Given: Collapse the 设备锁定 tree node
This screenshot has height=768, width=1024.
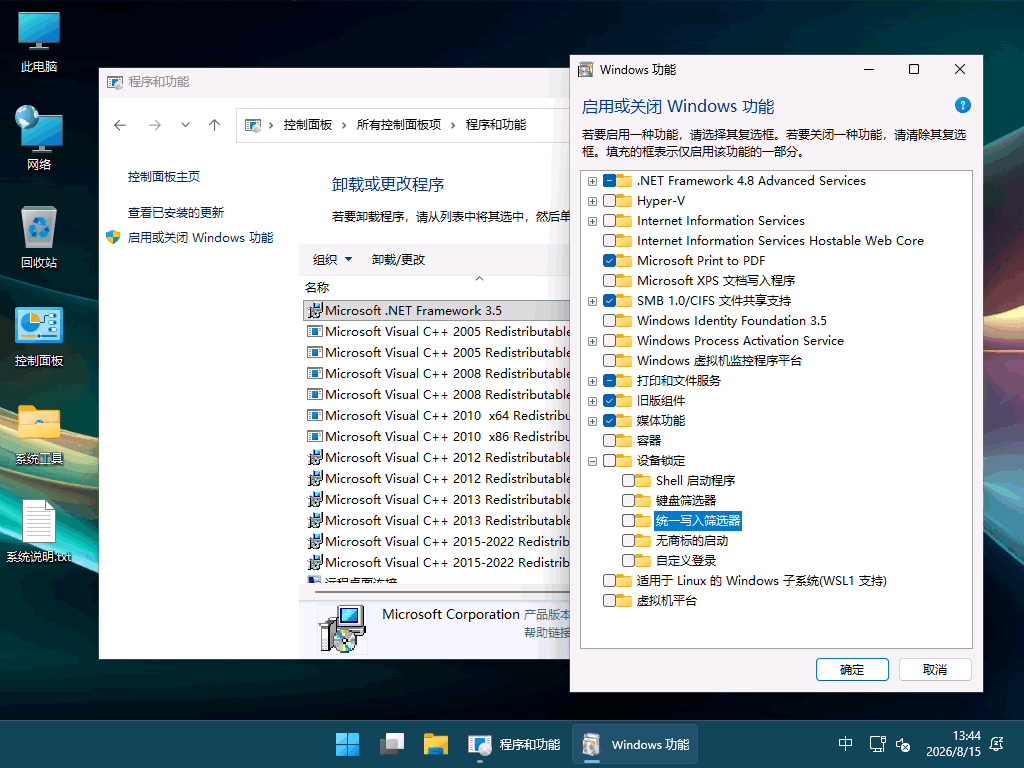Looking at the screenshot, I should 592,461.
